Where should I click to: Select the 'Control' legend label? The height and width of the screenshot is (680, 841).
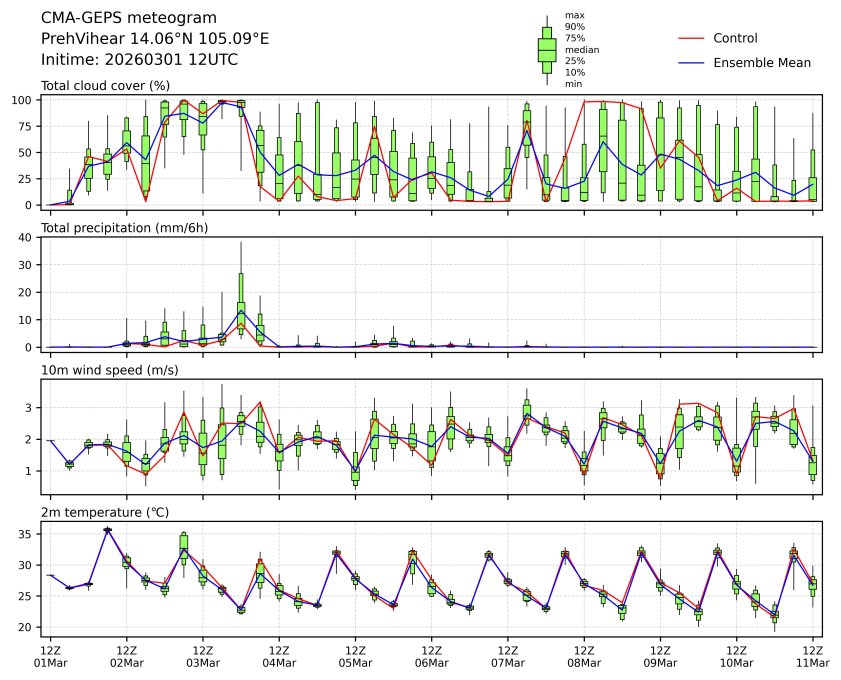(x=735, y=38)
